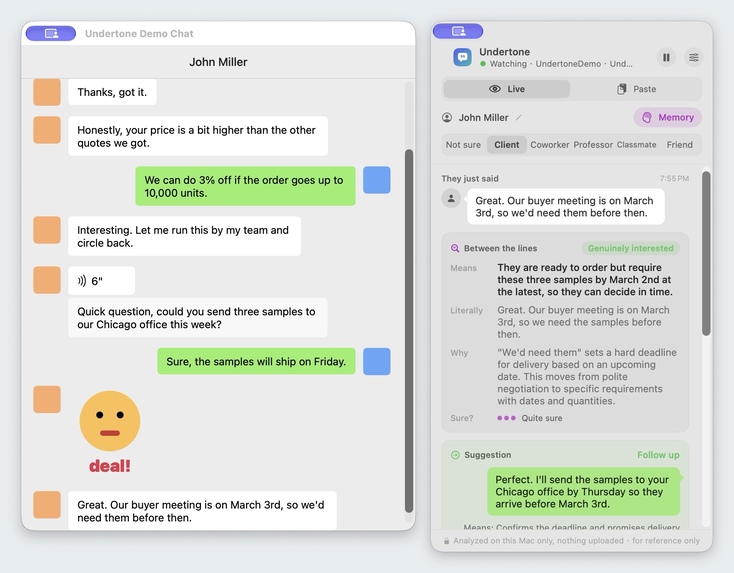Play the 6-second voice message
This screenshot has width=734, height=573.
tap(101, 281)
